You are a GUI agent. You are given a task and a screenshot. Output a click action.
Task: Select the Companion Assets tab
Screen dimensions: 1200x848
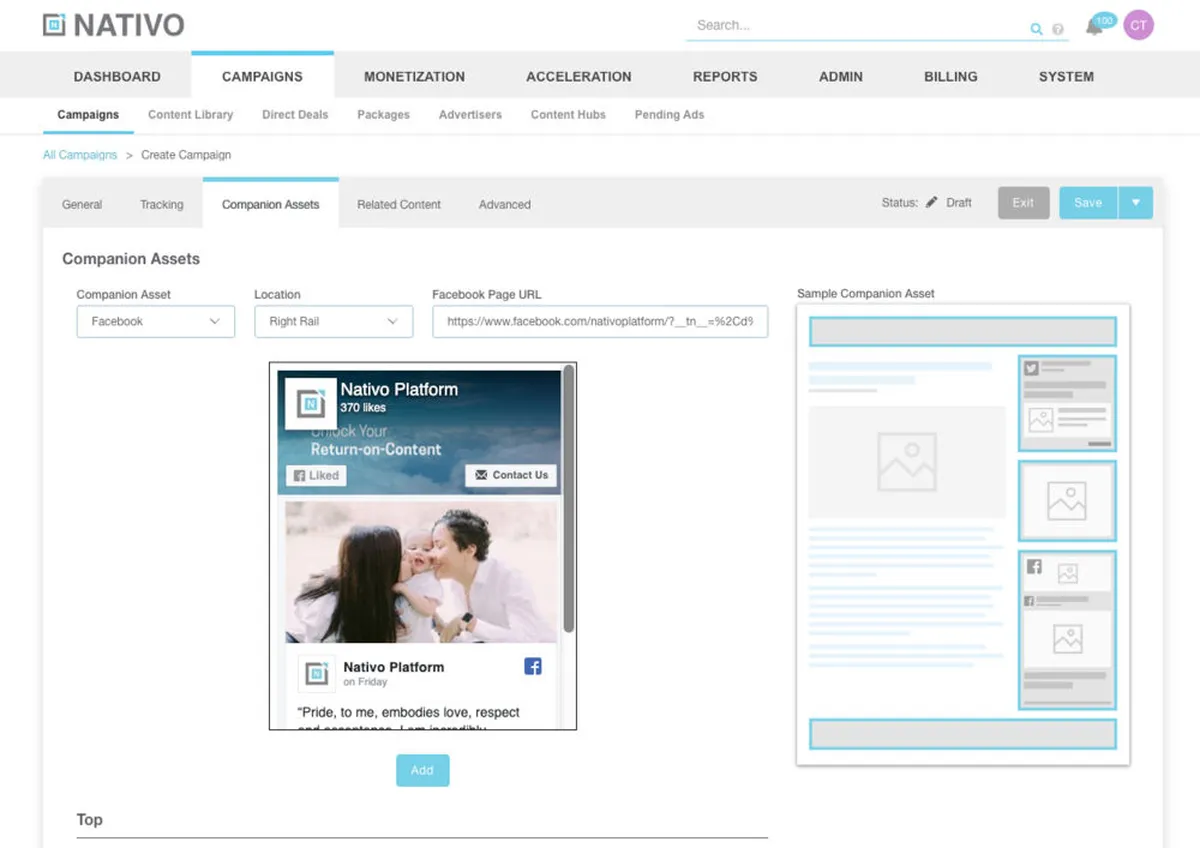[x=271, y=204]
